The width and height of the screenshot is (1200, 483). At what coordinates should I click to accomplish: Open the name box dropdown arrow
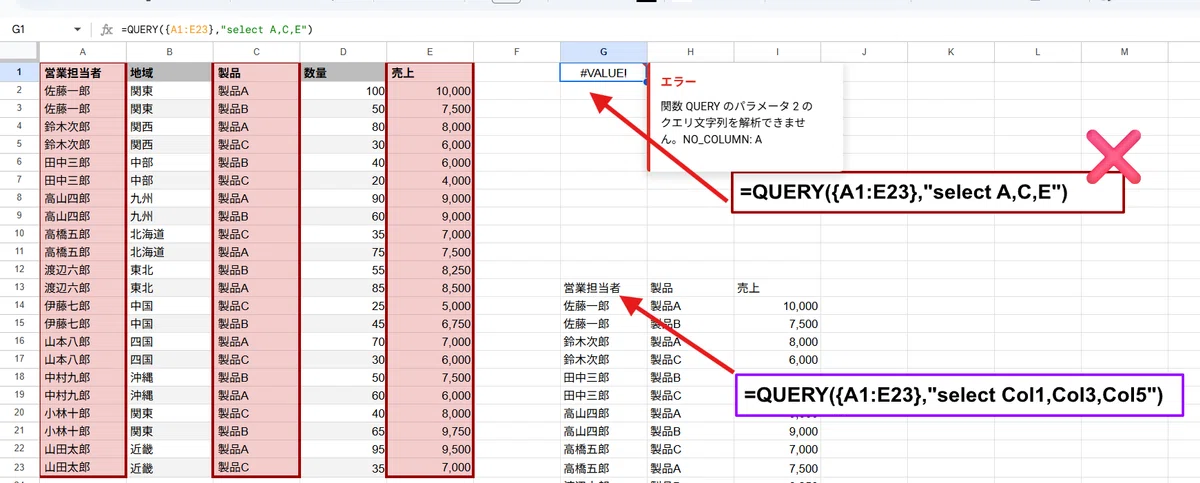(x=78, y=30)
